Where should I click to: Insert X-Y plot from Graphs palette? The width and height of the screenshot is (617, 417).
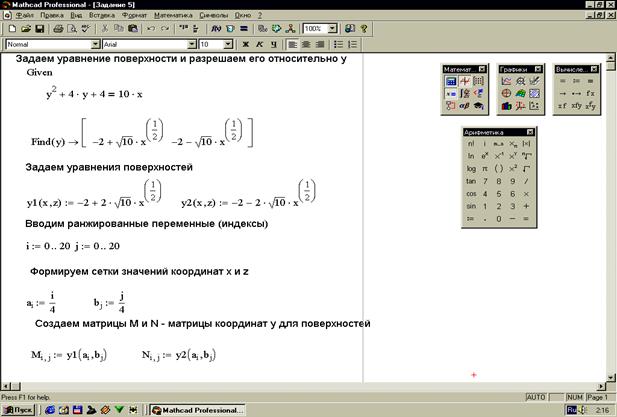point(507,81)
